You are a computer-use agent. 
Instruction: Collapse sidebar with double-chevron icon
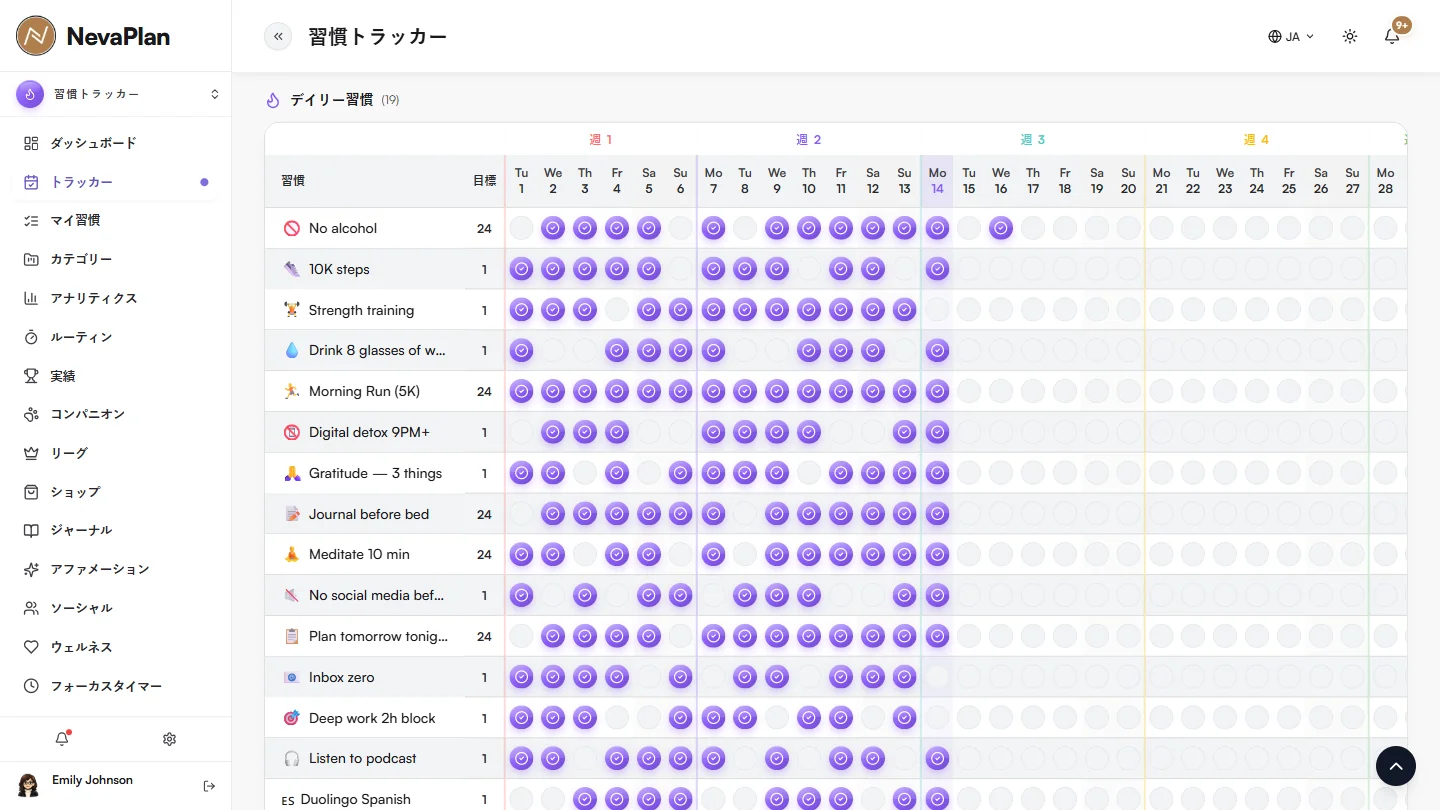278,36
